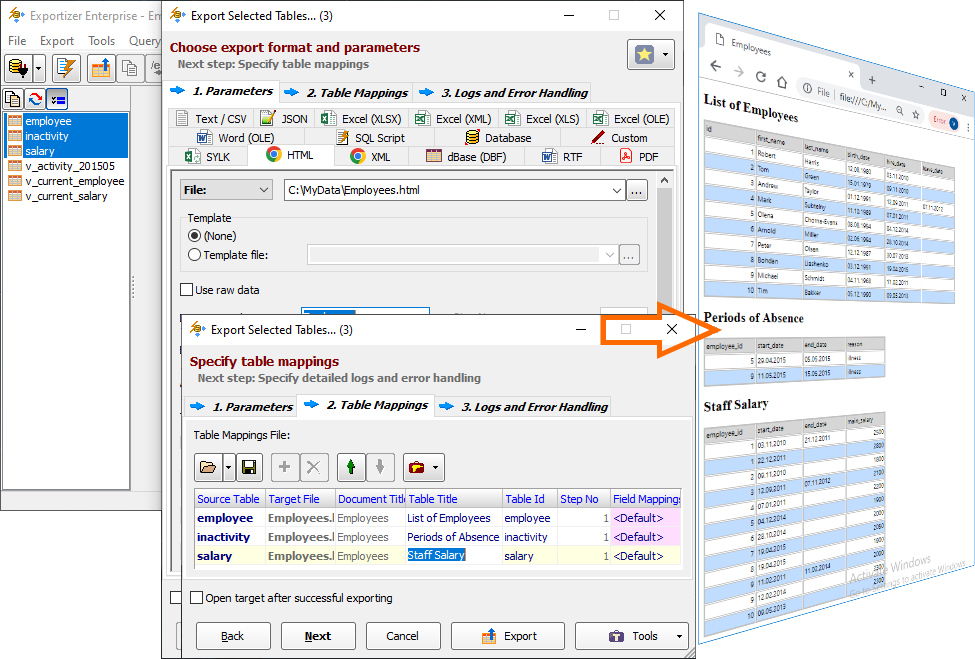This screenshot has width=975, height=659.
Task: Choose RTF export format
Action: 562,157
